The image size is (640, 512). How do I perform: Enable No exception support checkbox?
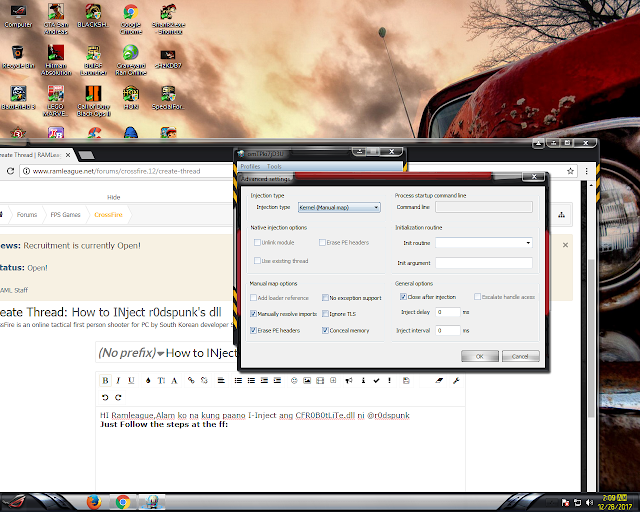pos(325,298)
